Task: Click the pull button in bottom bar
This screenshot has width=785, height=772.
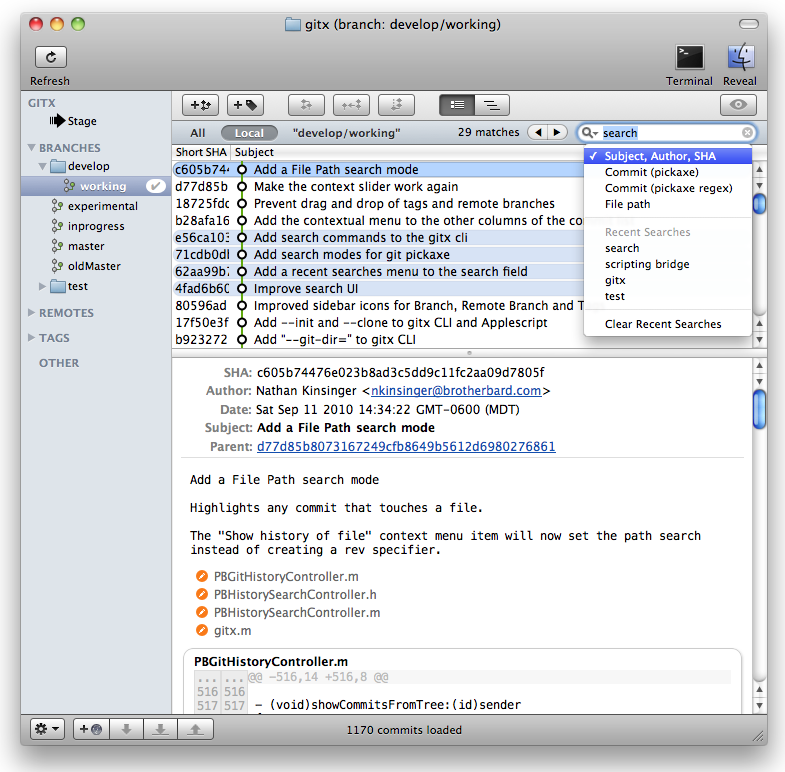Action: [x=161, y=729]
